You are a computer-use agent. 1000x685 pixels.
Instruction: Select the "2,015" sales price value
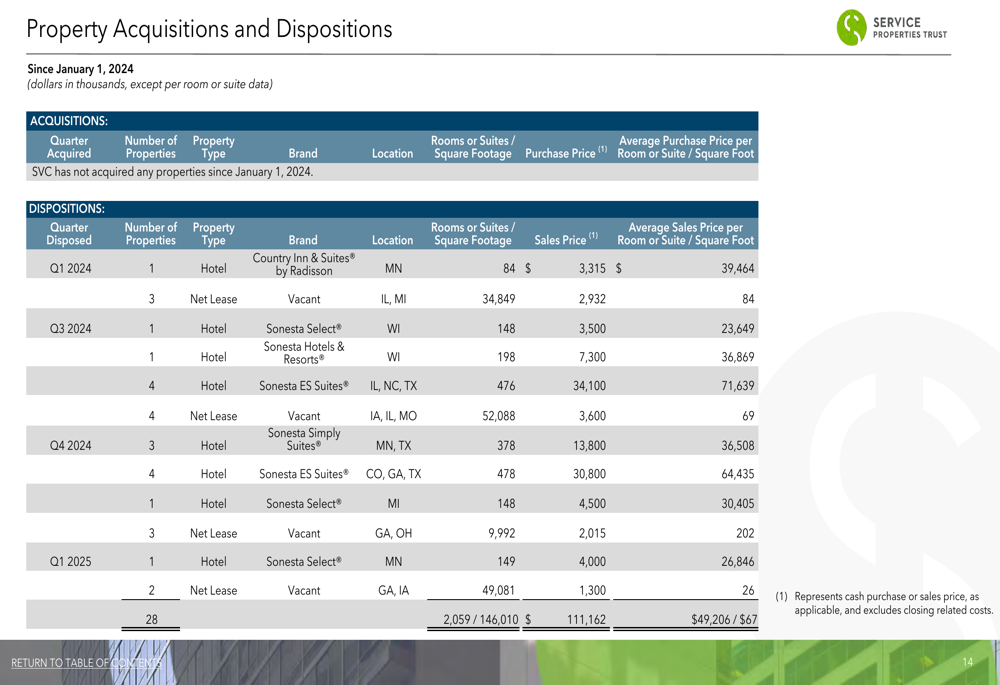point(592,533)
